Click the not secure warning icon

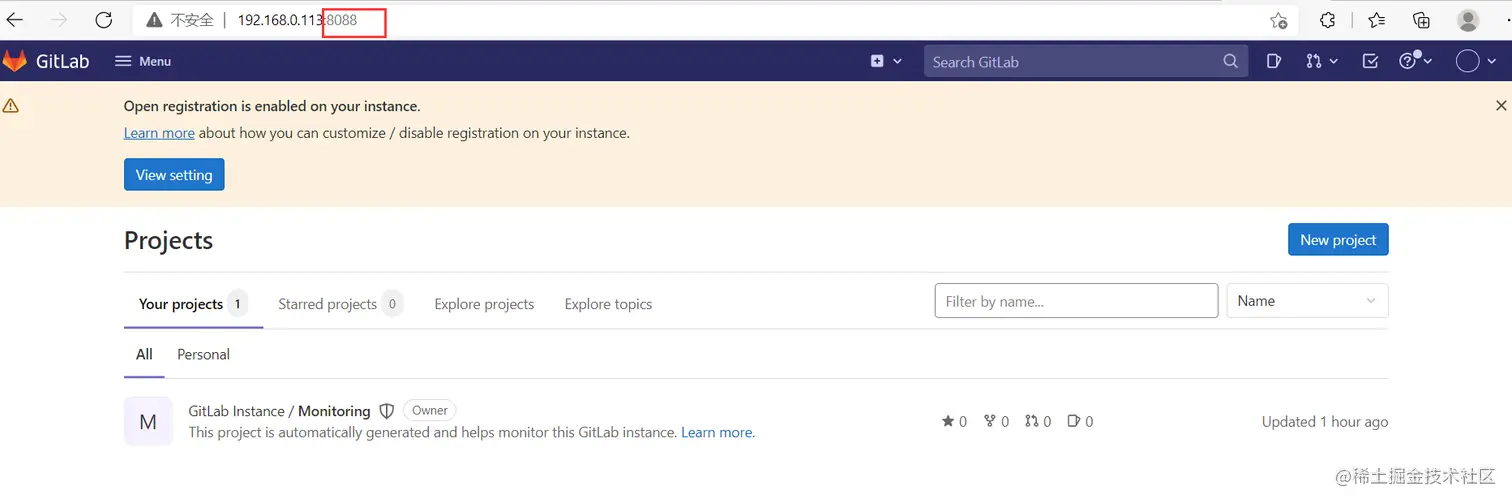[x=154, y=20]
